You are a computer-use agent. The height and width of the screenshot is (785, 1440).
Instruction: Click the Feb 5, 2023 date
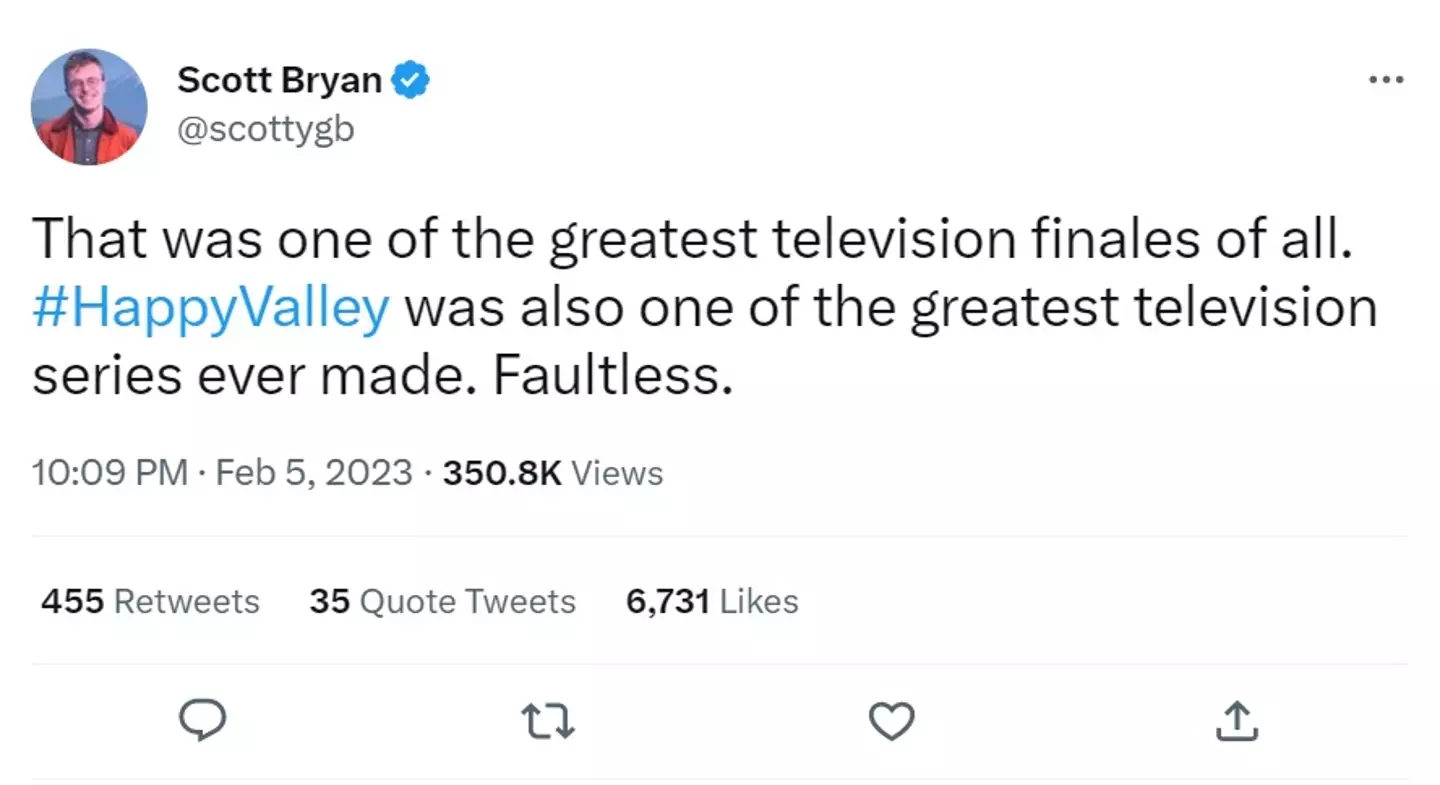(x=314, y=472)
